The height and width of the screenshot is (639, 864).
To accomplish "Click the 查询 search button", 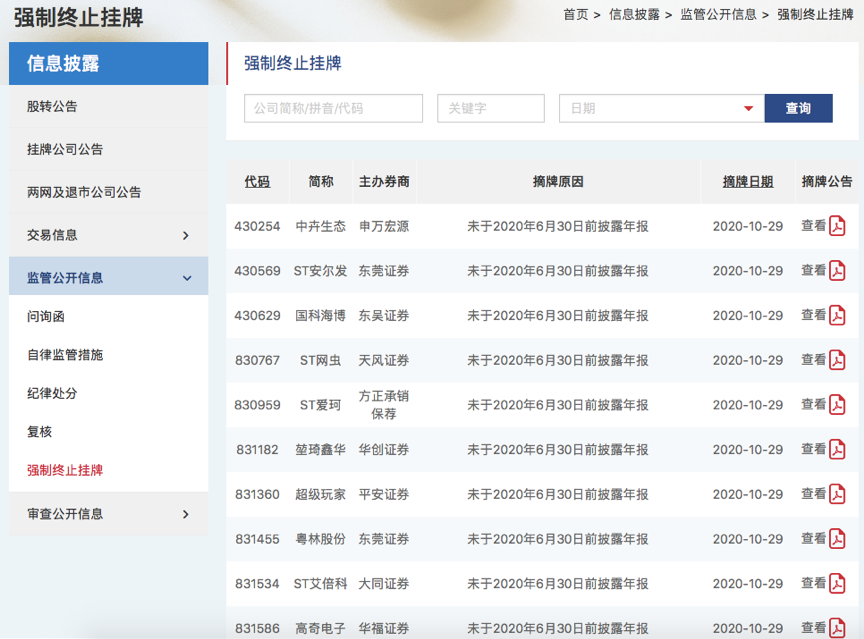I will [x=798, y=109].
